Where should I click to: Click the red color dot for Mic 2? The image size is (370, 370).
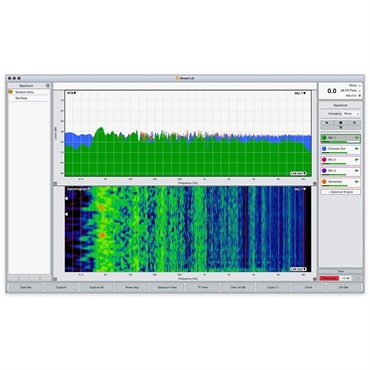(324, 160)
